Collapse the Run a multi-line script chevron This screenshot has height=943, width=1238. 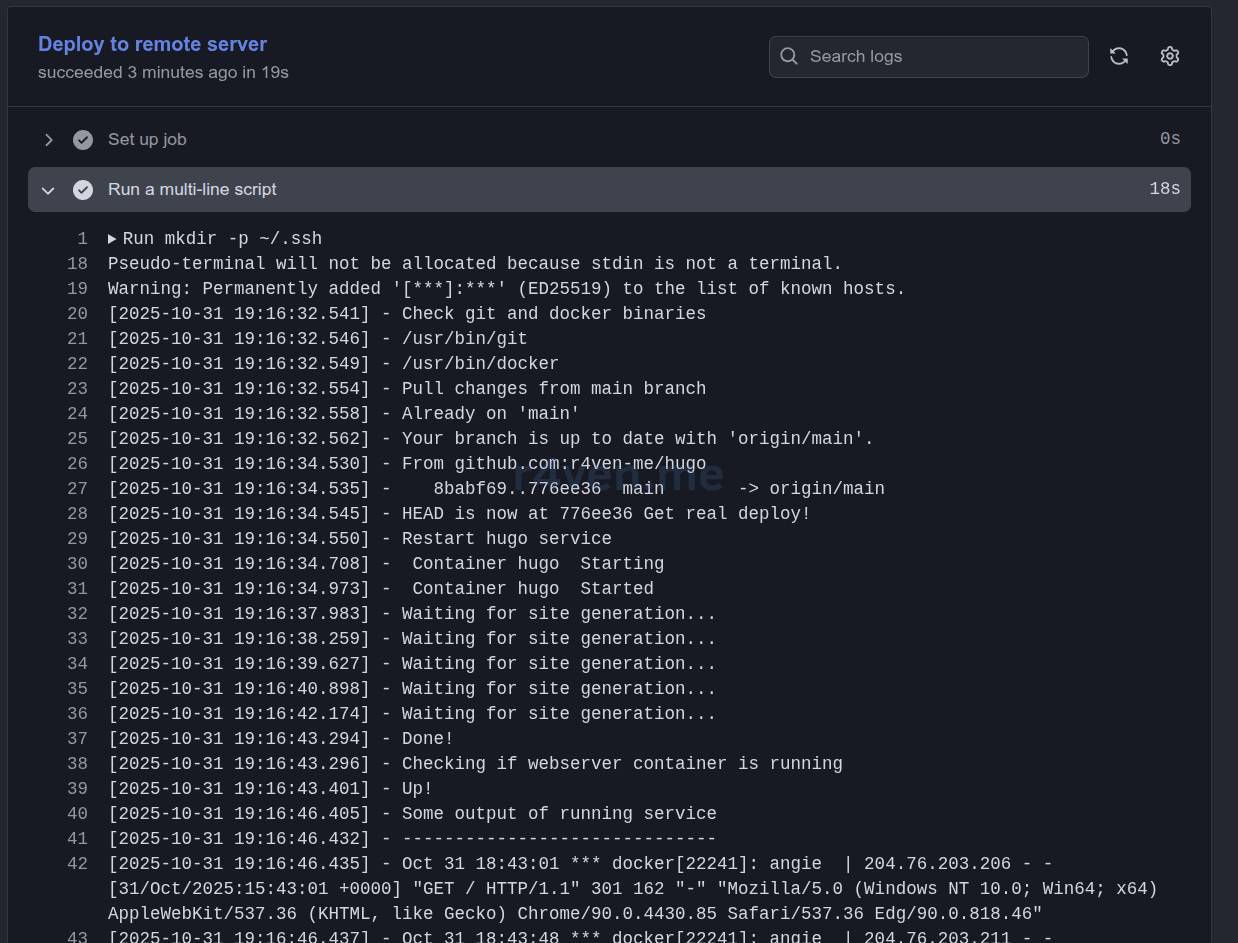pos(48,190)
